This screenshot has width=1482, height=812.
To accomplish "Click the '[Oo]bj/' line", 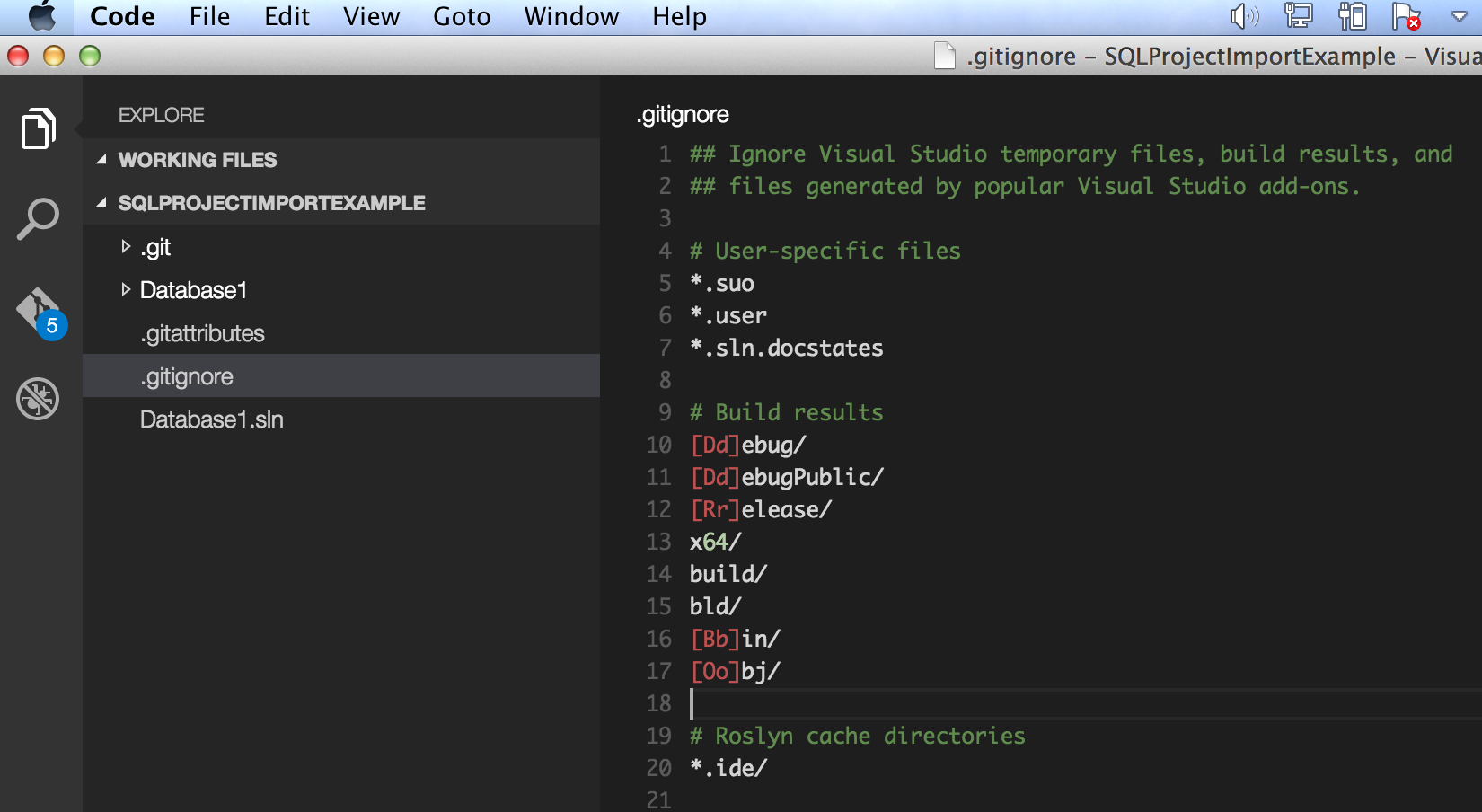I will (735, 671).
